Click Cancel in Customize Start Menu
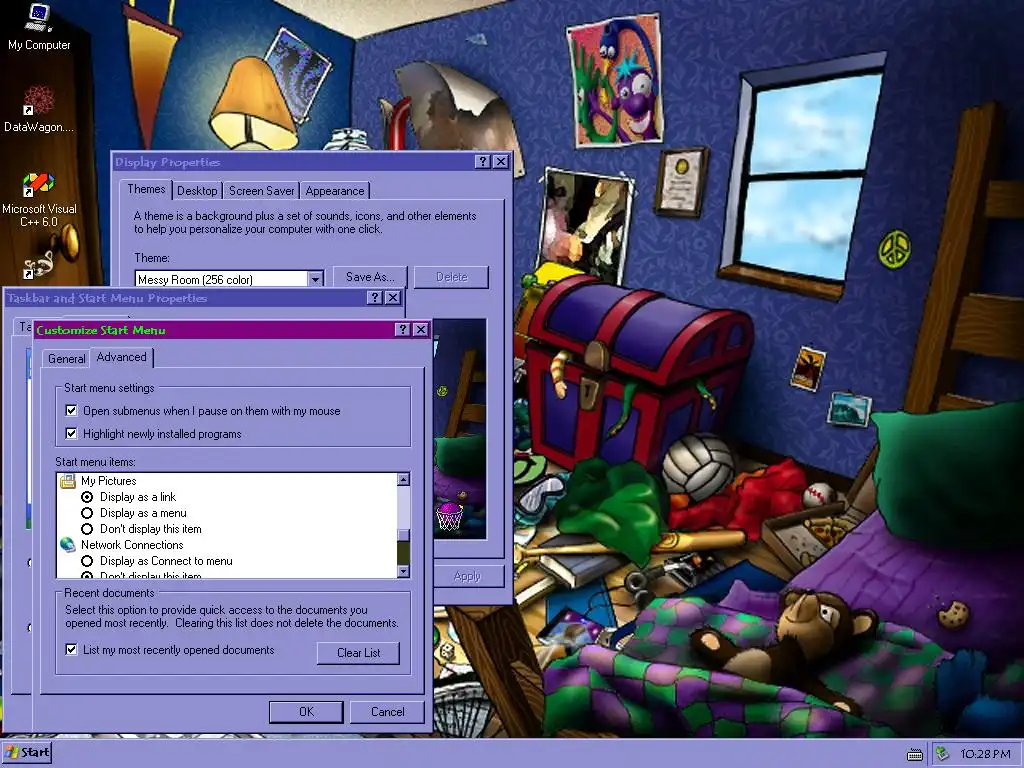Screen dimensions: 1024x768 tap(387, 712)
